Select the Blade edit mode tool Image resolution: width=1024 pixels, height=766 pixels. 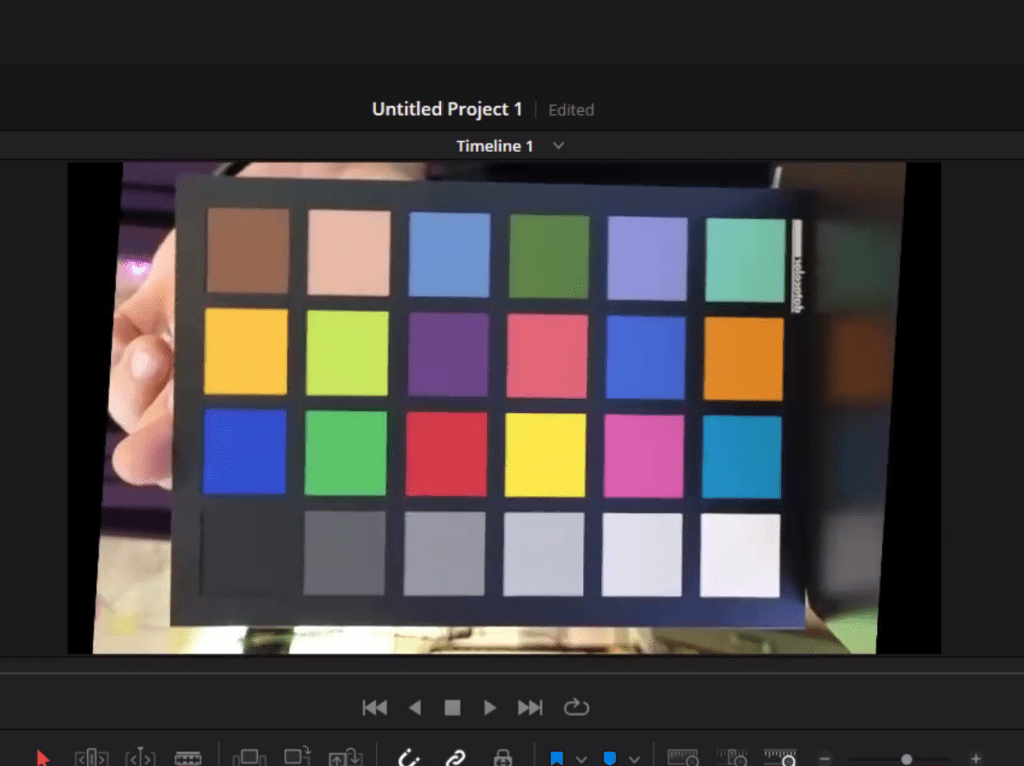(x=188, y=758)
